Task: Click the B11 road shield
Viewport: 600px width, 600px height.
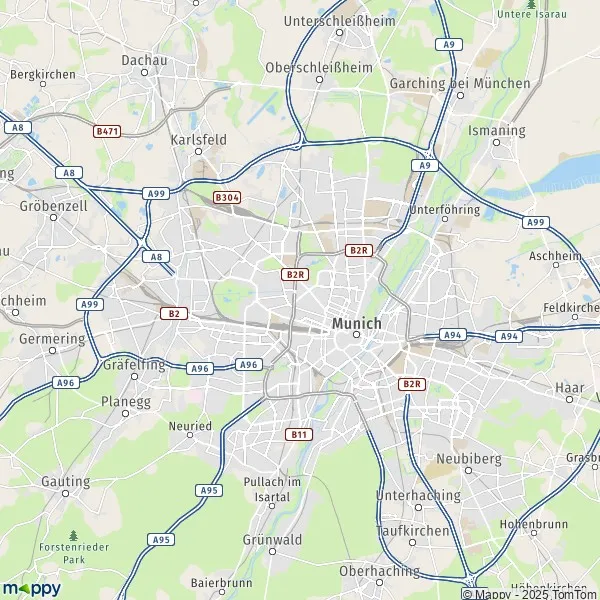Action: (299, 434)
